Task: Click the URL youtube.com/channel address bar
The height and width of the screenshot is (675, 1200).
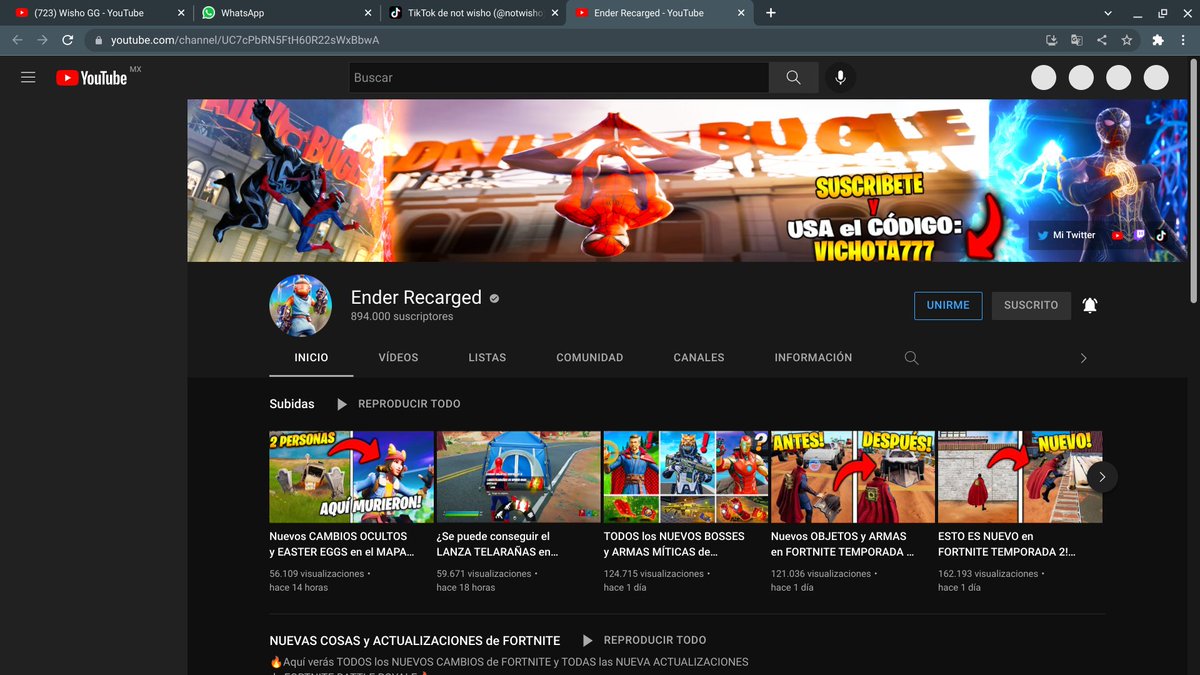Action: pyautogui.click(x=560, y=40)
